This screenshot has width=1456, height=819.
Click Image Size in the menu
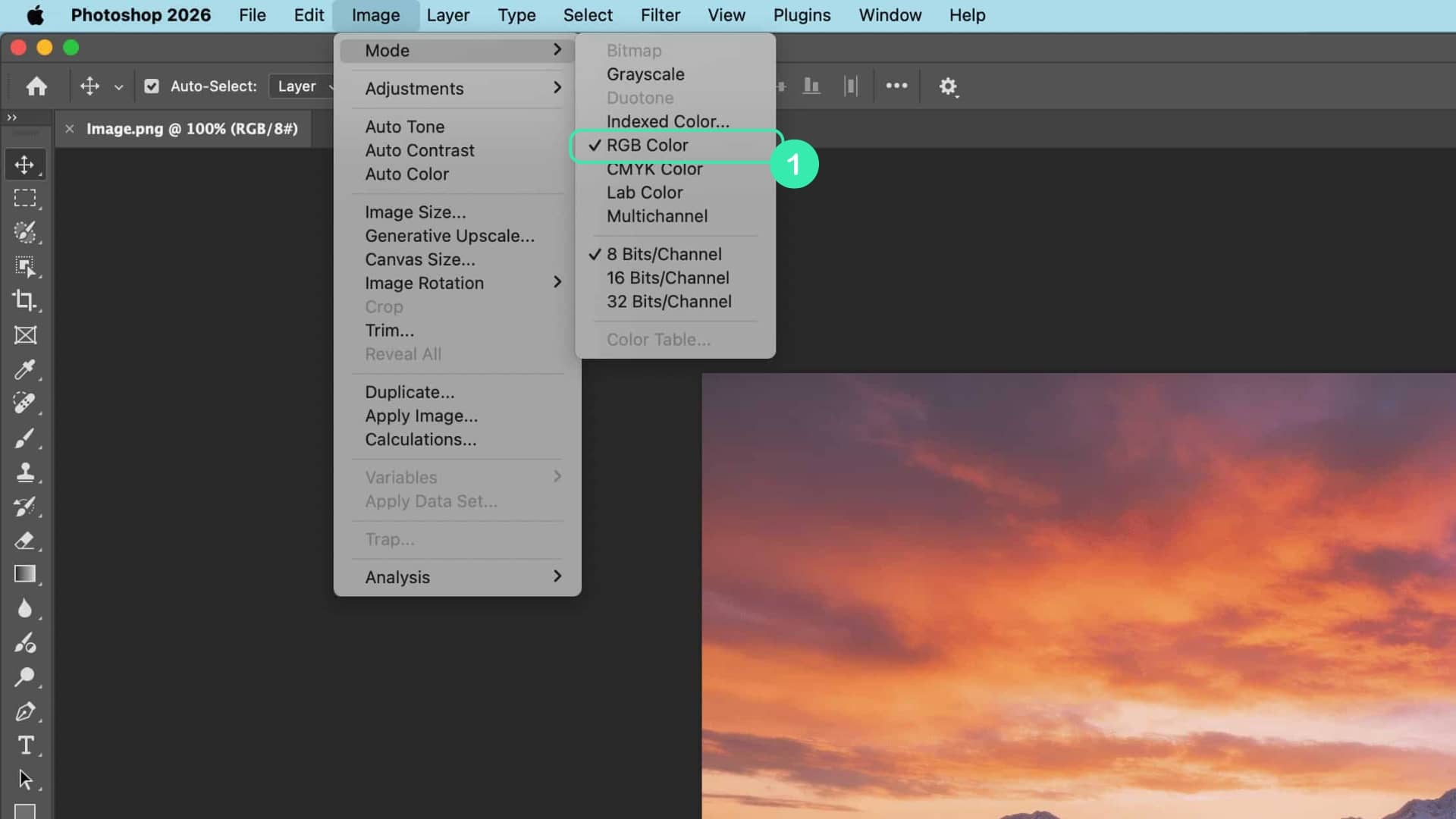coord(457,212)
